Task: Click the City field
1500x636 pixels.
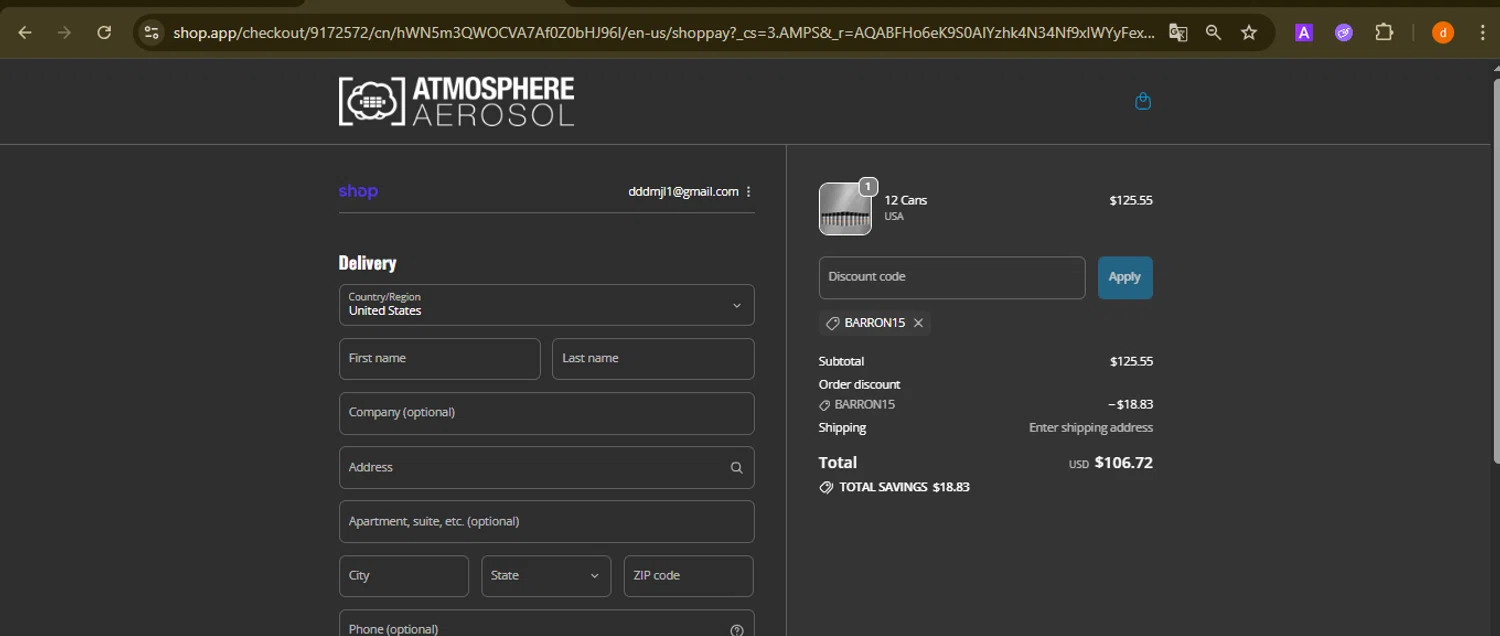Action: tap(404, 576)
